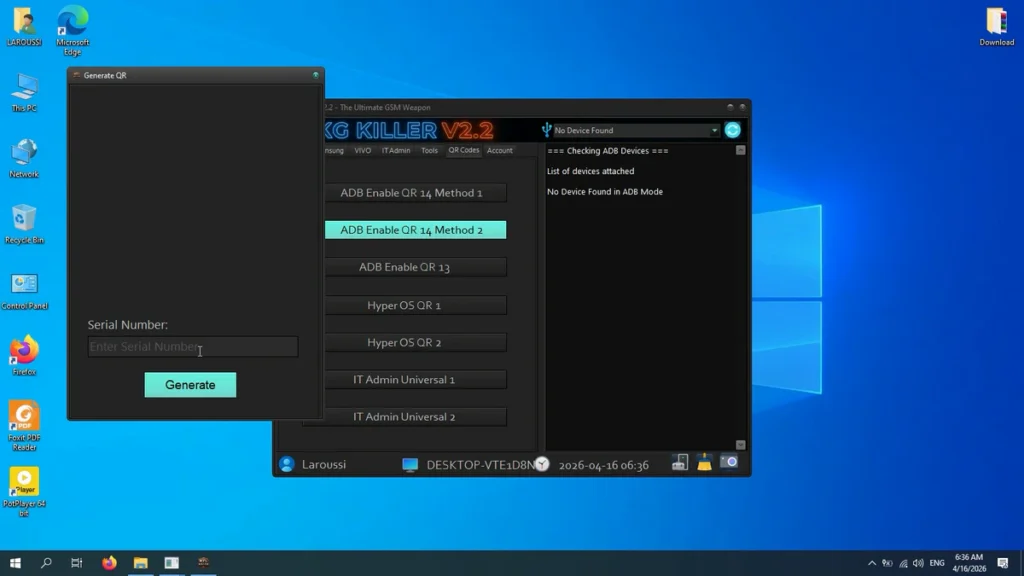Click the USB icon beside device list
The image size is (1024, 576).
pos(546,130)
